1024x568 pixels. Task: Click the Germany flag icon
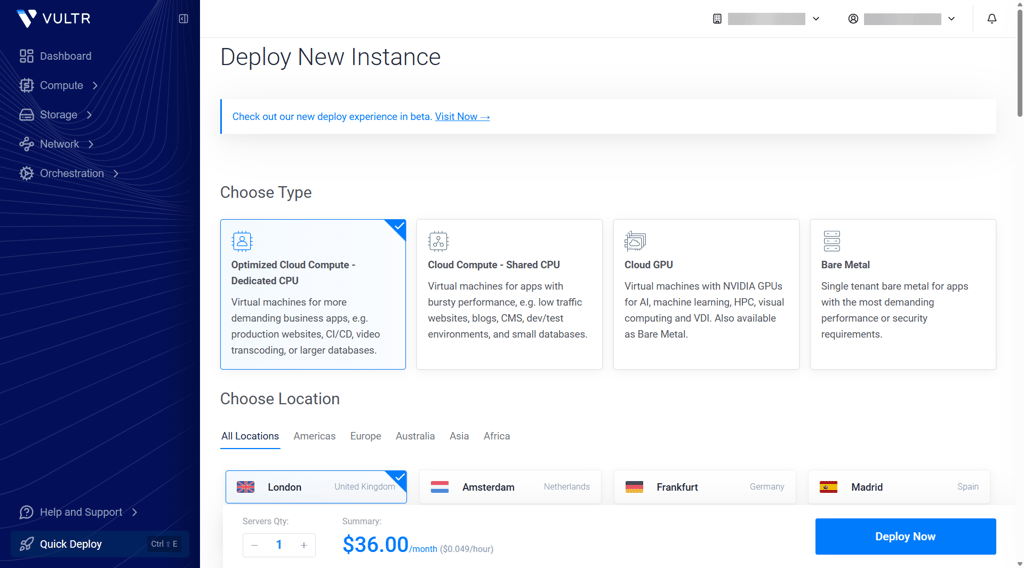(x=634, y=487)
